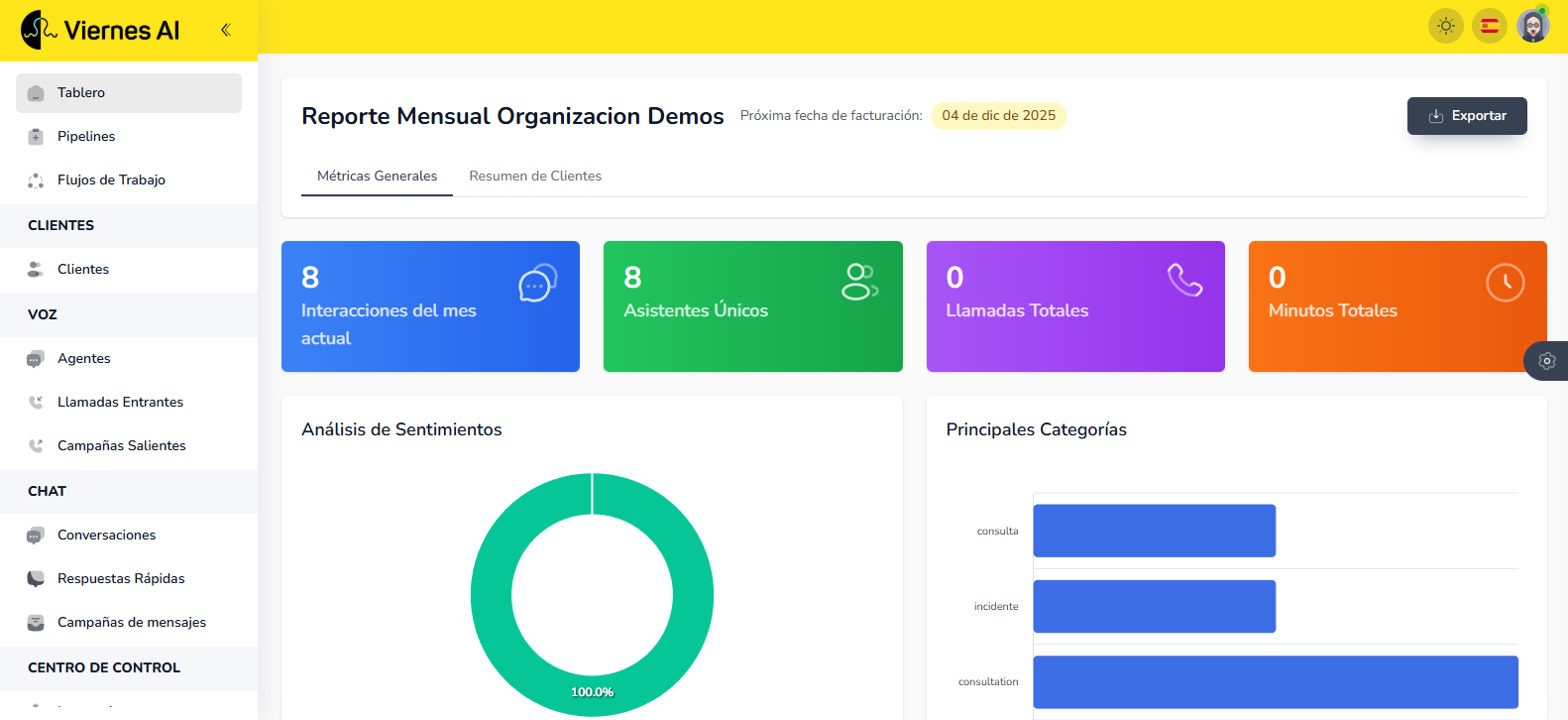Open the floating settings gear panel
The width and height of the screenshot is (1568, 720).
coord(1546,361)
